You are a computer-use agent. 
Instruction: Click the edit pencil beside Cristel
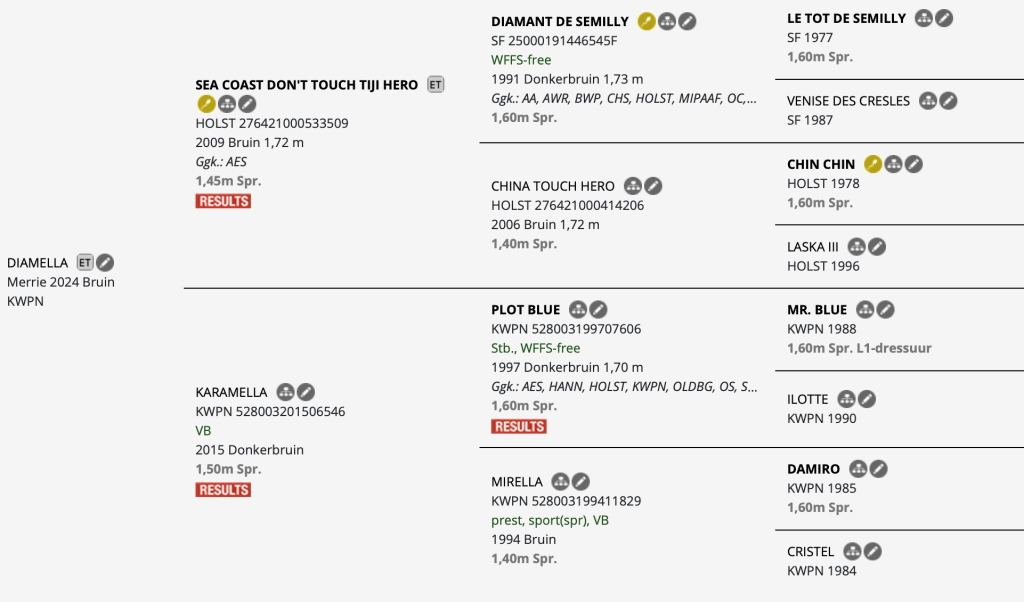(x=873, y=552)
